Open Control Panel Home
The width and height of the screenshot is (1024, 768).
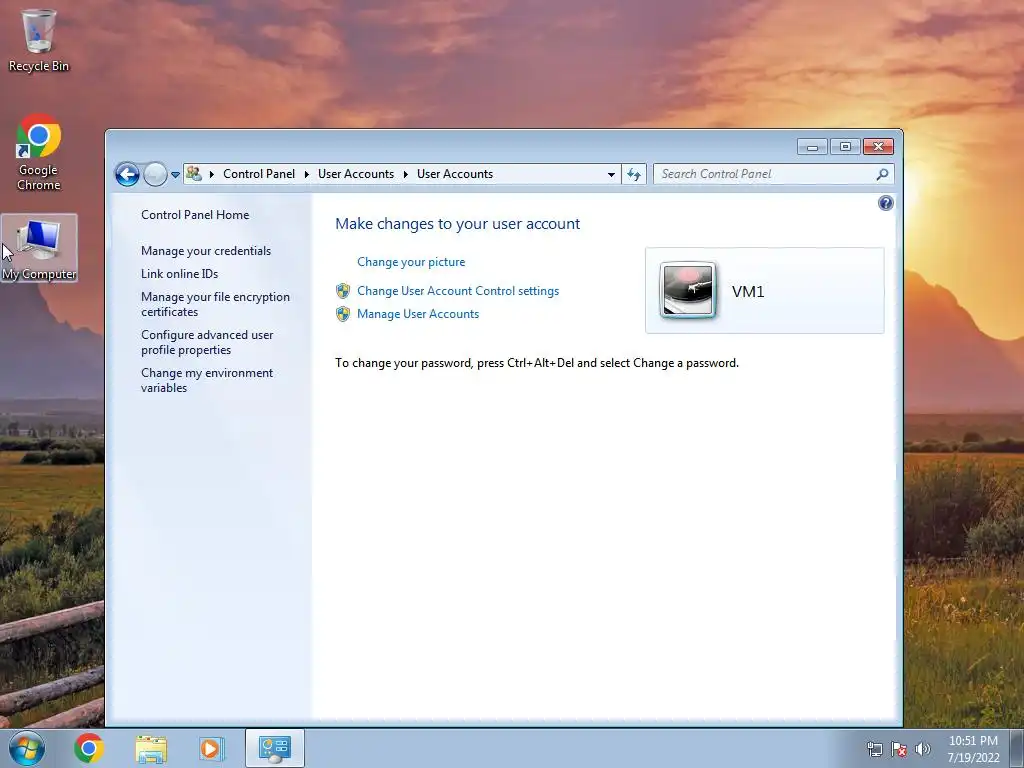pos(195,215)
